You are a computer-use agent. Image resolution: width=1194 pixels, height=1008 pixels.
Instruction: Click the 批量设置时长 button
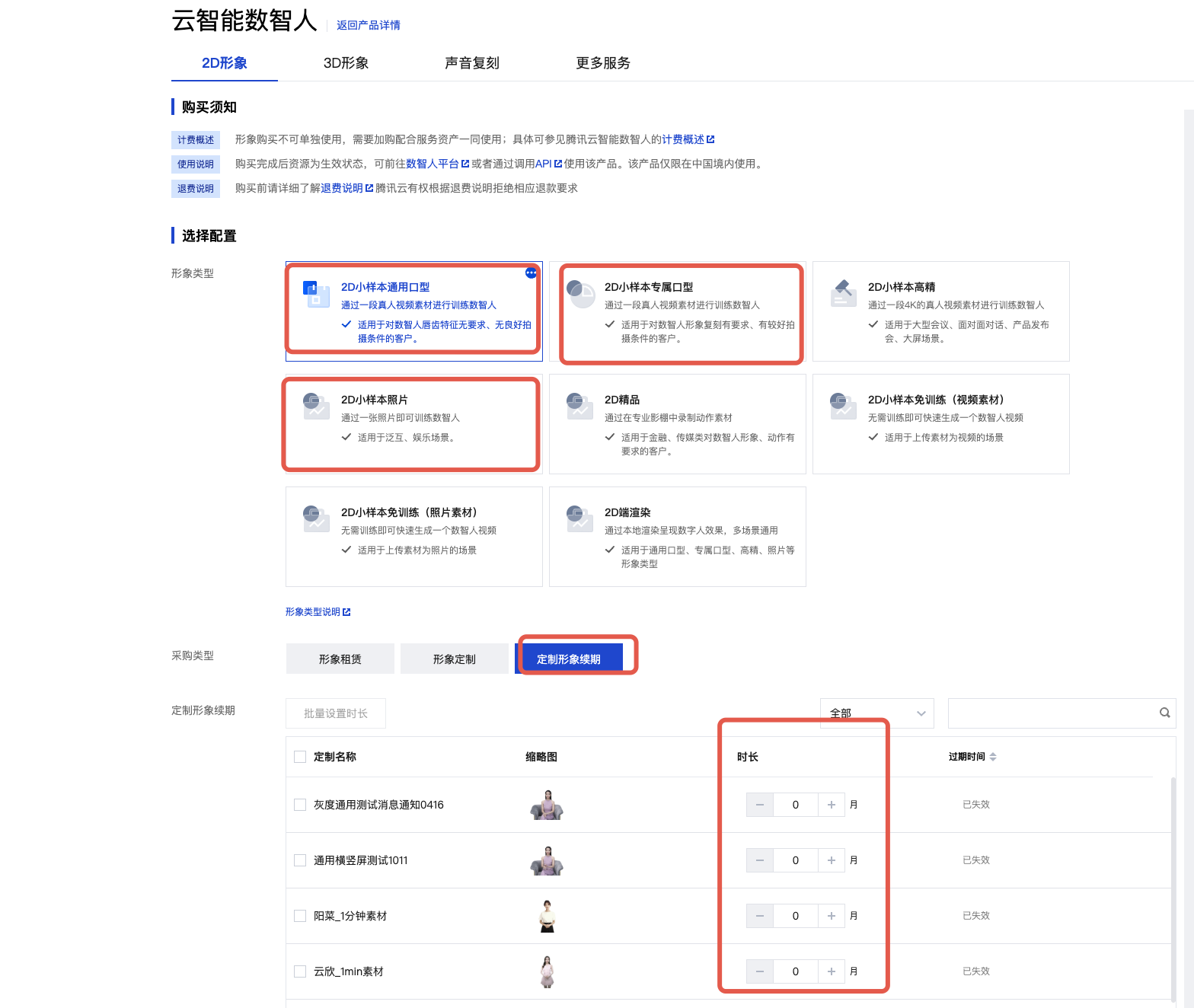336,713
